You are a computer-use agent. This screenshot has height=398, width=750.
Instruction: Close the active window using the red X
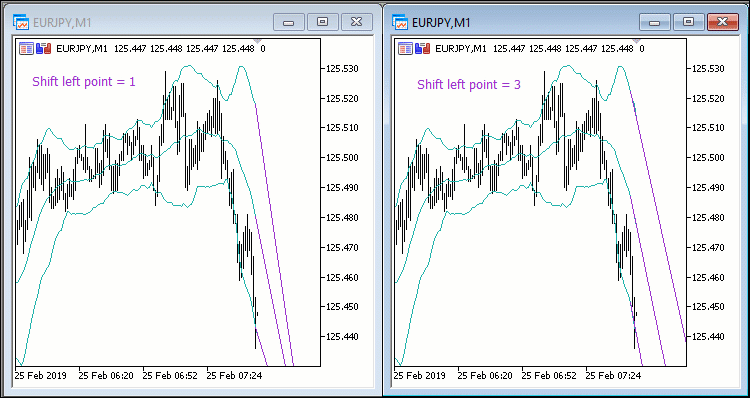coord(723,22)
